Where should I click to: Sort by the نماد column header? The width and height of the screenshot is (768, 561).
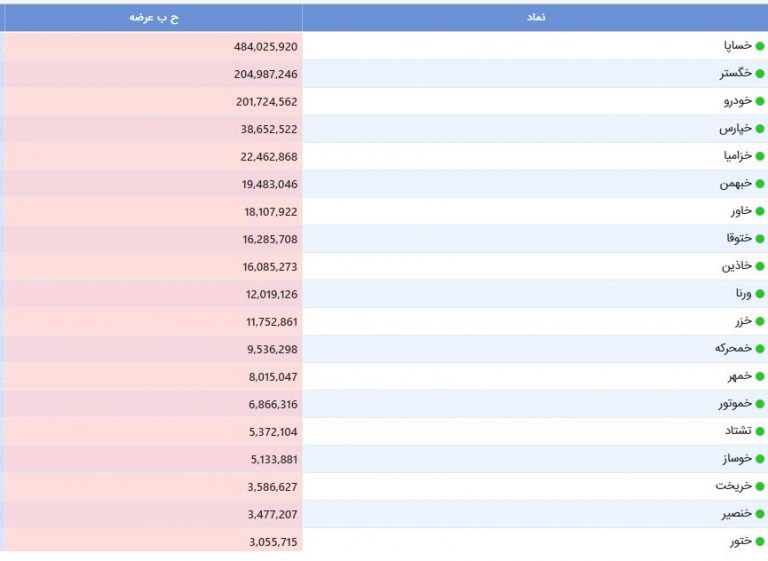pyautogui.click(x=535, y=17)
